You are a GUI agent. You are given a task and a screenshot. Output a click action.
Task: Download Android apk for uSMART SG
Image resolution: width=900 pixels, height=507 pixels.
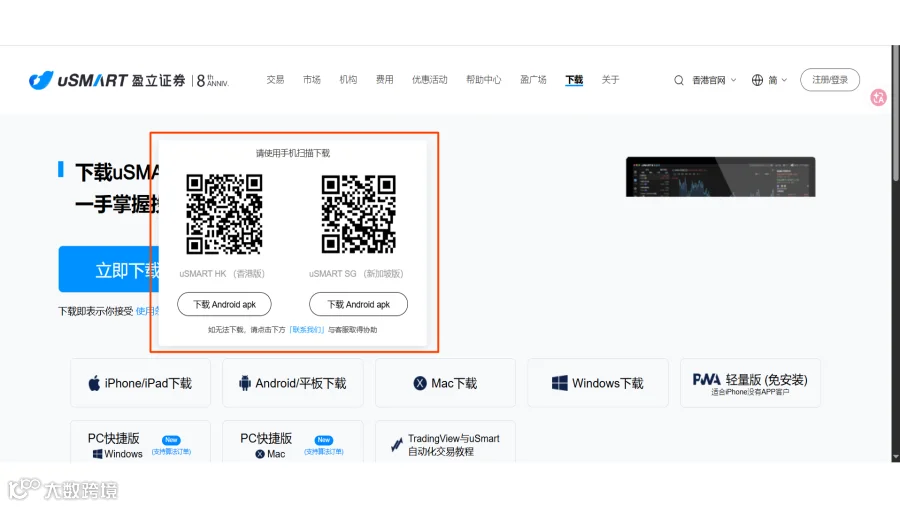coord(359,304)
